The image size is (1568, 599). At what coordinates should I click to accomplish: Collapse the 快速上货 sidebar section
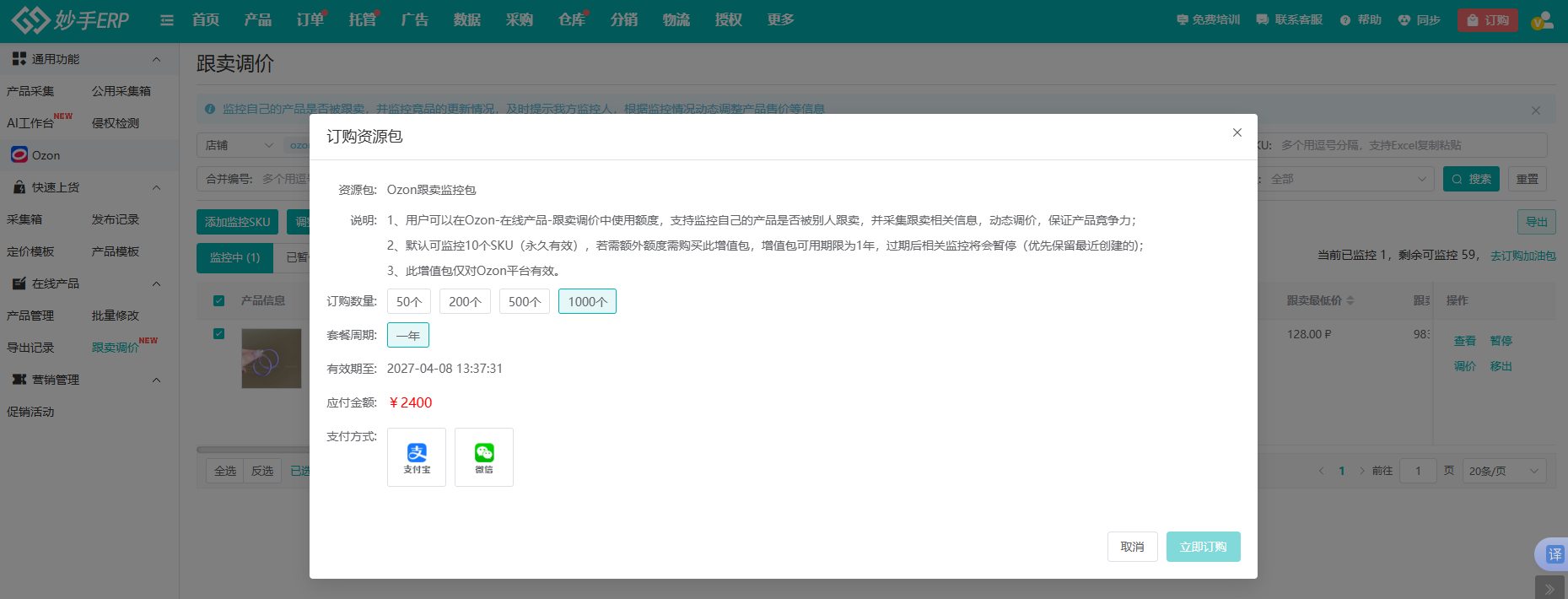click(156, 187)
